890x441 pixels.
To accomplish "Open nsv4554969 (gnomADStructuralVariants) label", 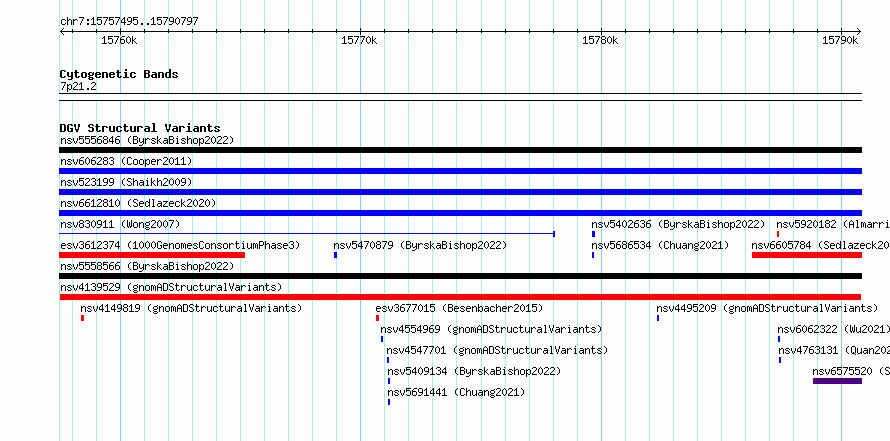I will click(491, 329).
